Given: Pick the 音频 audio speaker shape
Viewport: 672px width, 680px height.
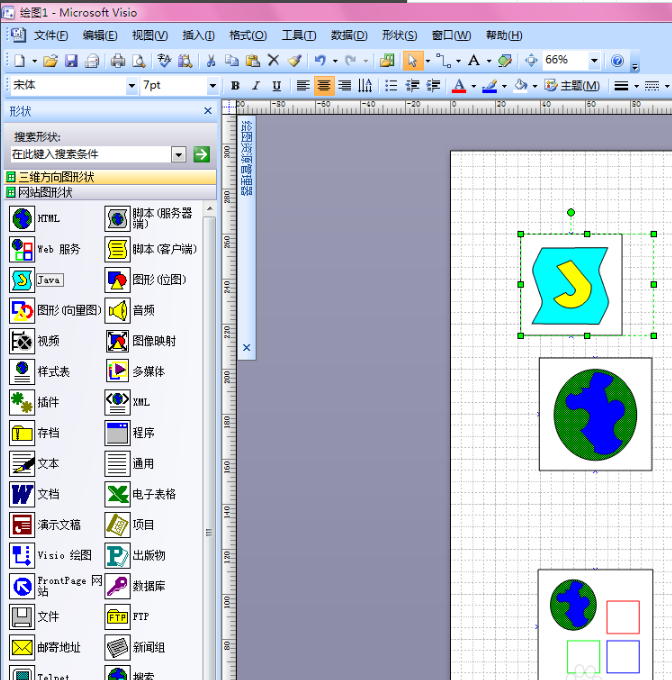Looking at the screenshot, I should [x=118, y=310].
